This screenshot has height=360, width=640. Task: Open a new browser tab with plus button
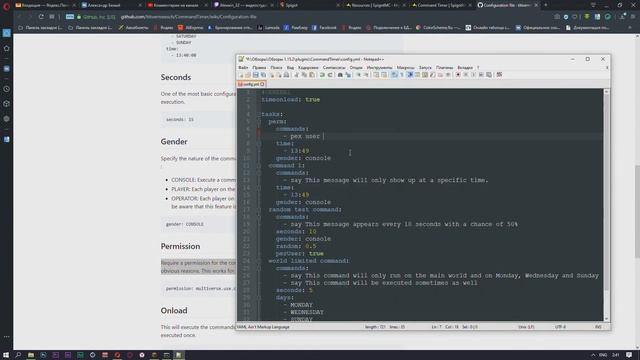[546, 5]
